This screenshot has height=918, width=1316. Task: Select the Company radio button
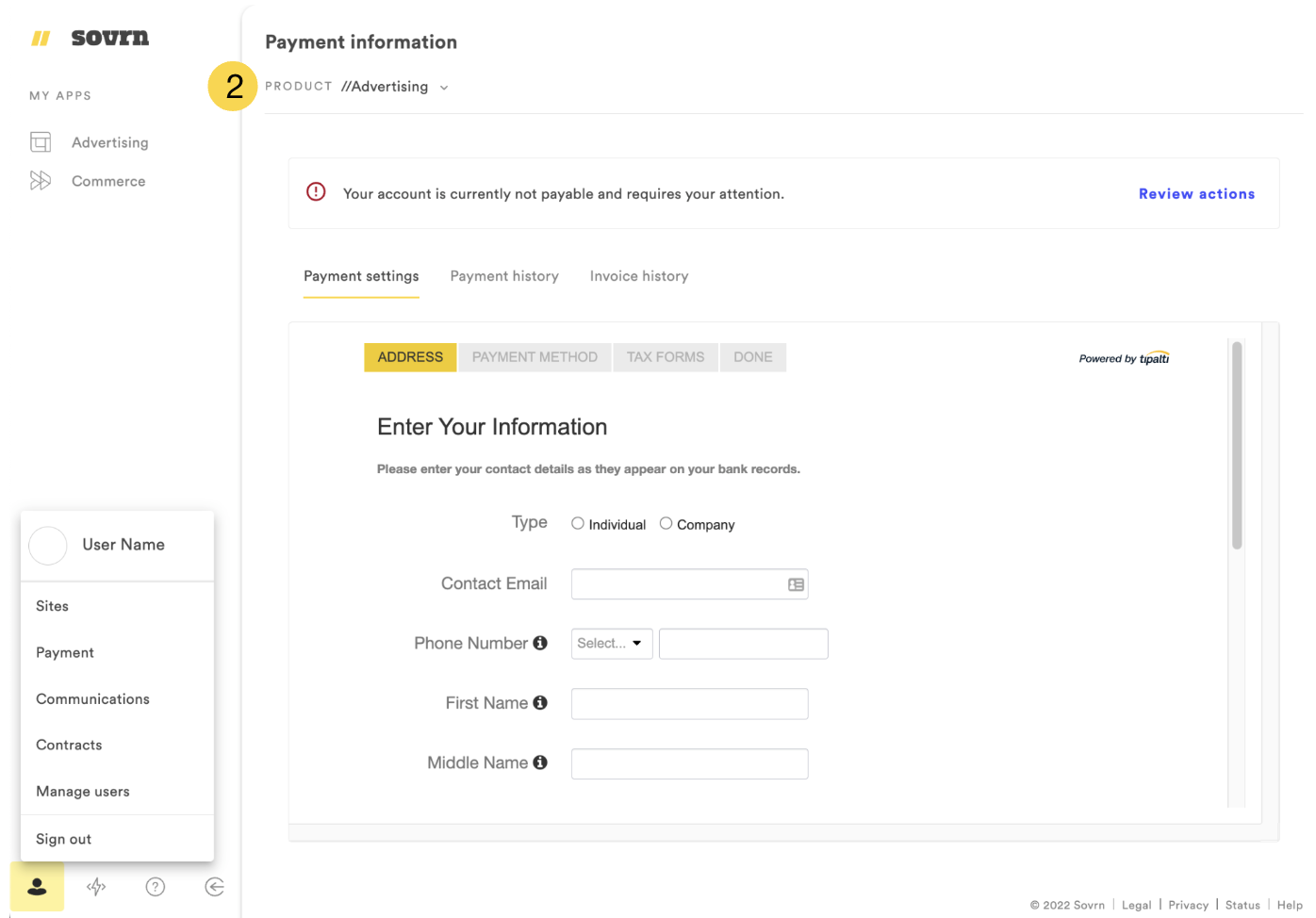click(x=666, y=524)
